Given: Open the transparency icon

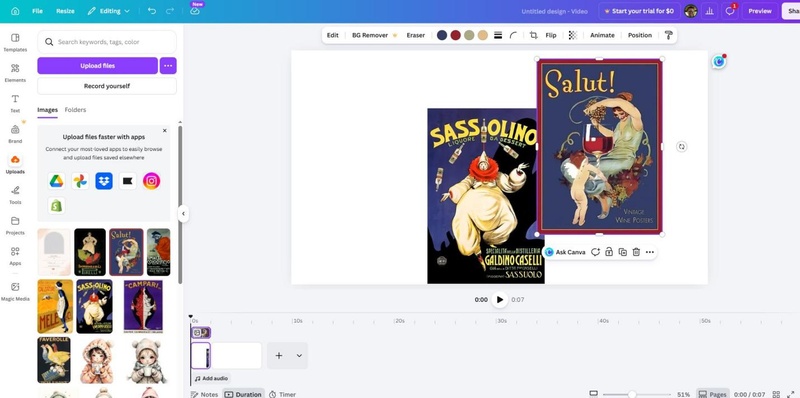Looking at the screenshot, I should tap(573, 35).
